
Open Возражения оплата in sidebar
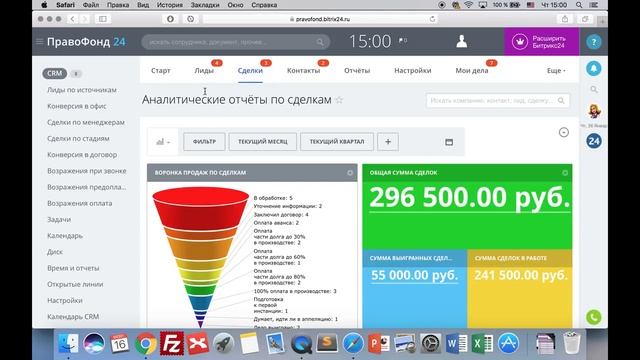(x=80, y=203)
